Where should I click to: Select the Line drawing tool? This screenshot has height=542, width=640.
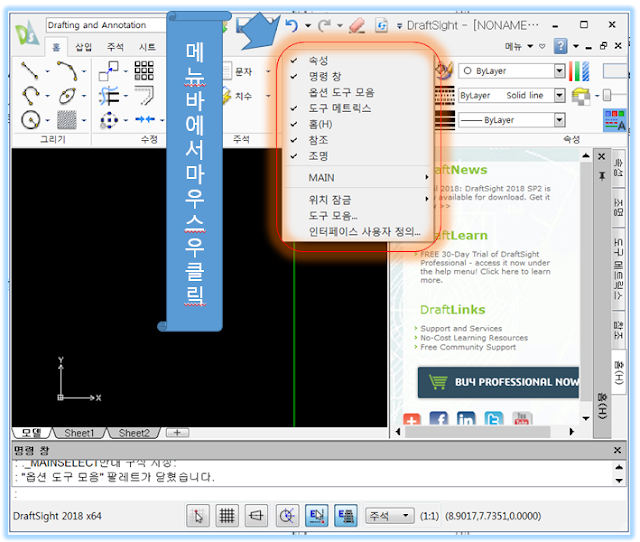(x=29, y=70)
